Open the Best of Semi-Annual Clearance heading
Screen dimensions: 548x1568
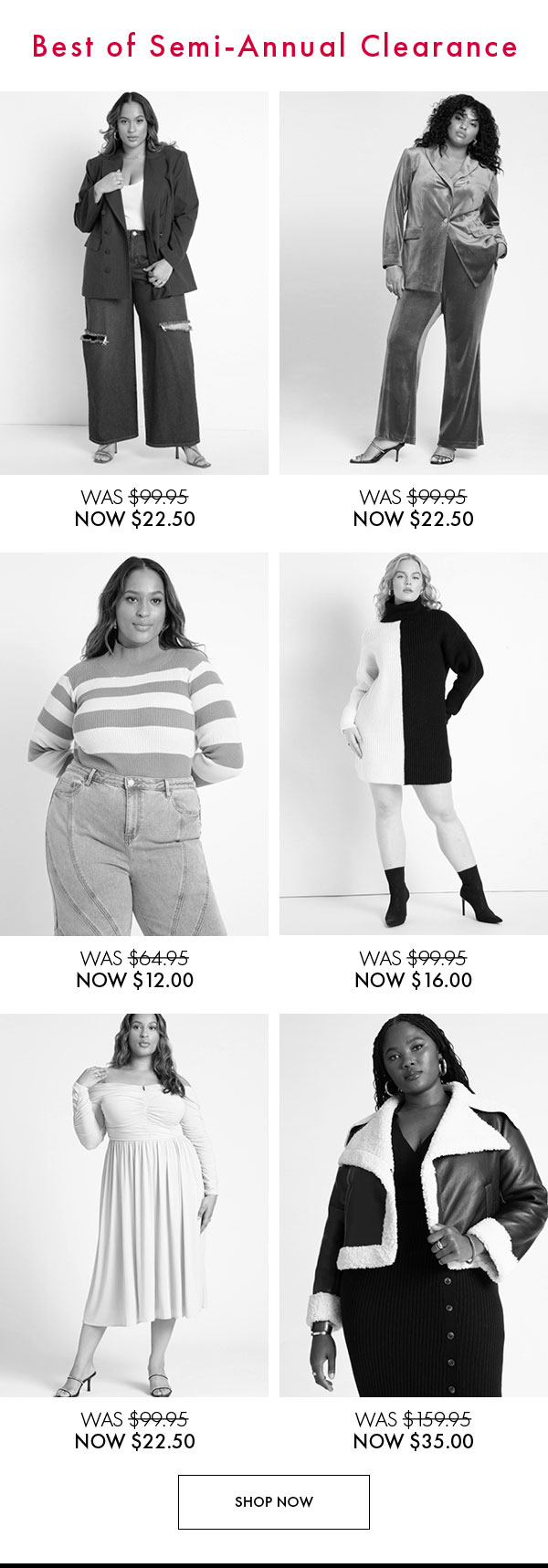[274, 47]
